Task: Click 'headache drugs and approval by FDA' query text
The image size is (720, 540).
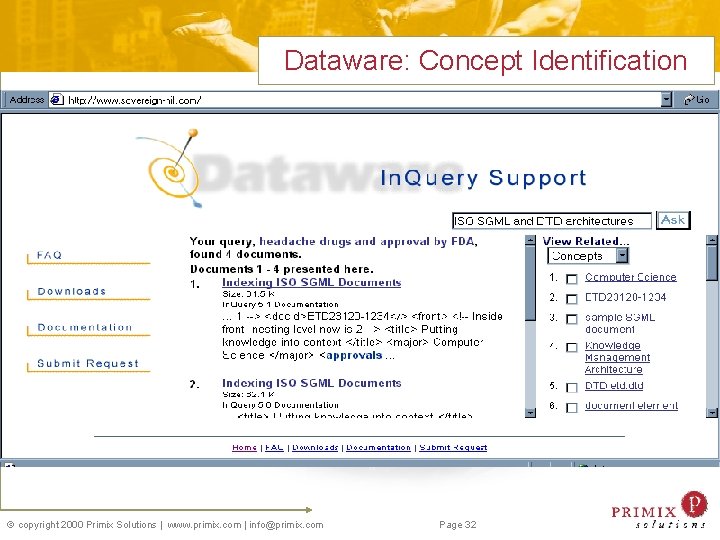Action: pyautogui.click(x=367, y=241)
